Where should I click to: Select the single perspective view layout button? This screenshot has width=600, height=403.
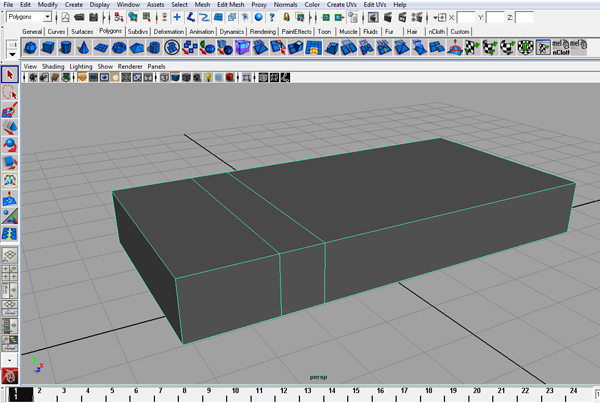tap(10, 255)
